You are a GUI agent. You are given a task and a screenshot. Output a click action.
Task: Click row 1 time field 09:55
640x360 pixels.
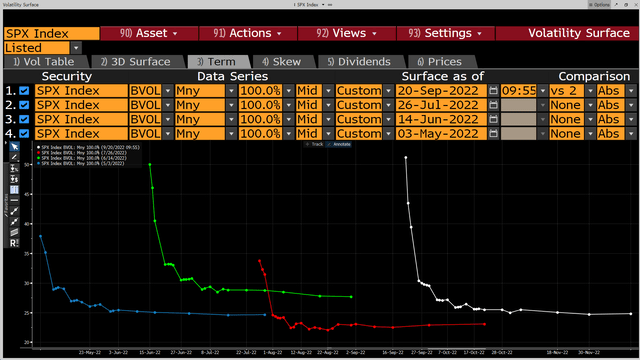519,91
